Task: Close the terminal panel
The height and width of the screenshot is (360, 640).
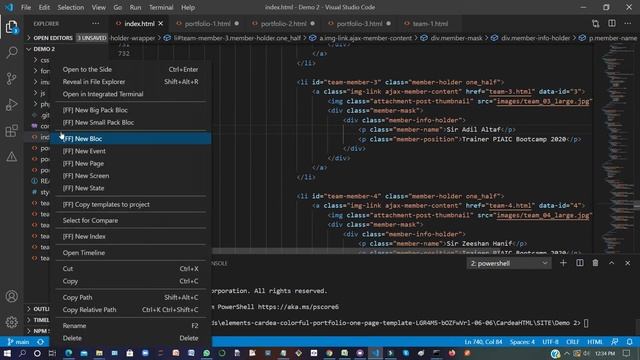Action: pos(628,263)
